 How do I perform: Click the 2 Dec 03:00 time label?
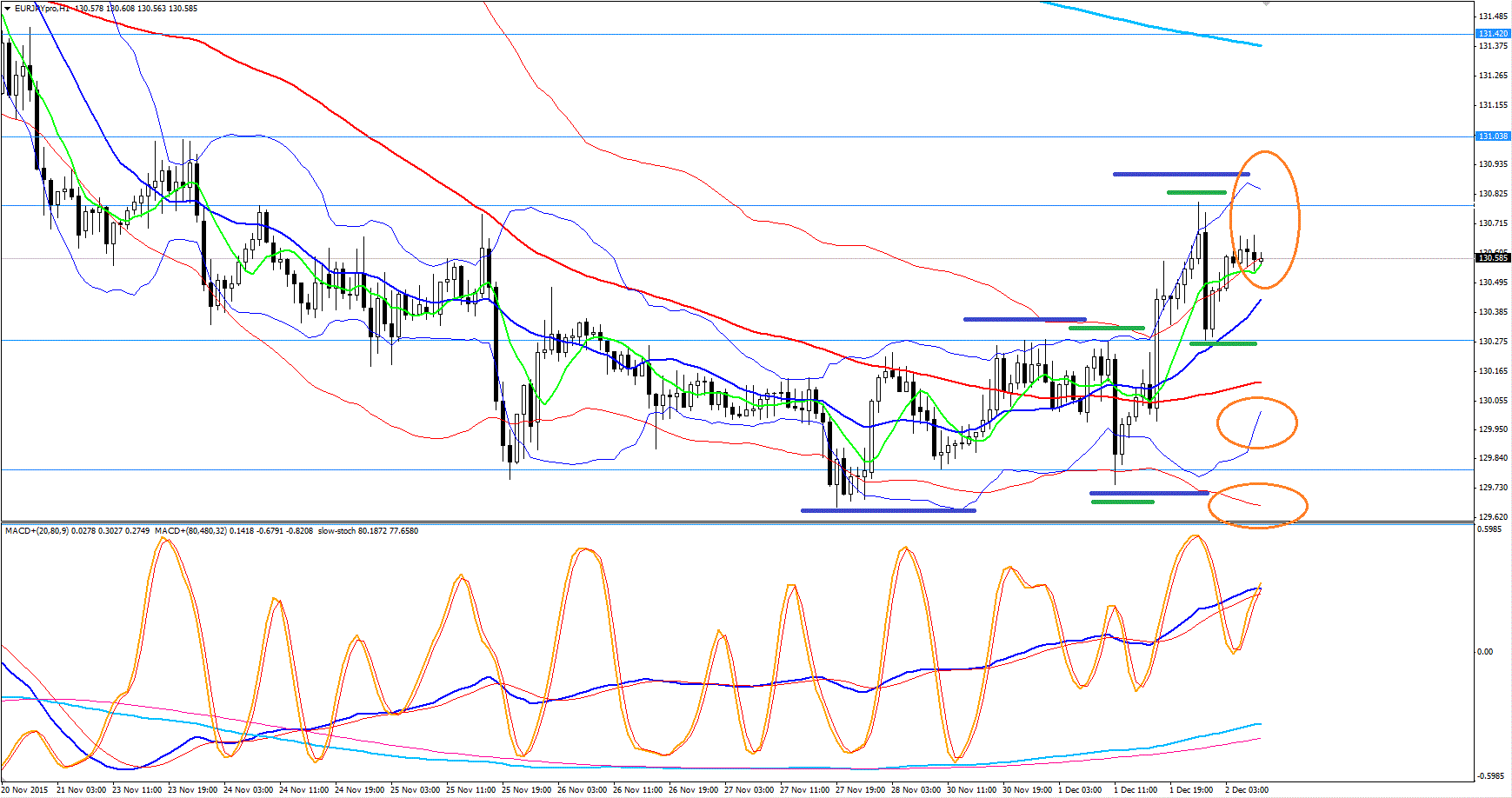1248,790
